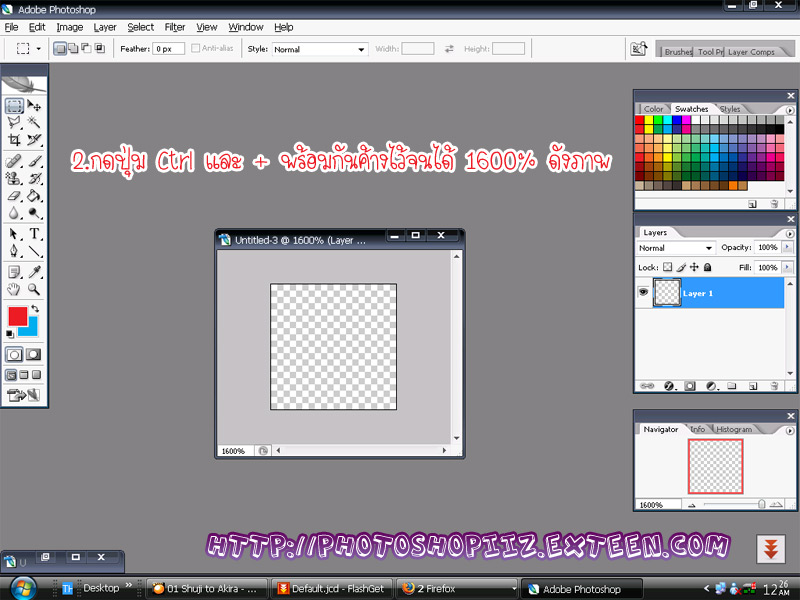Open the Navigator panel flyout menu

(x=790, y=430)
